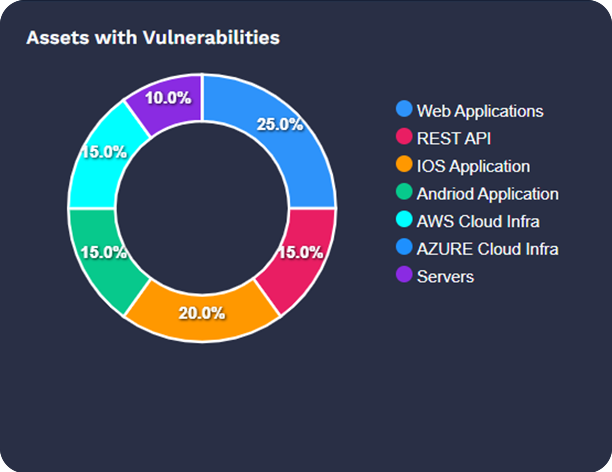Toggle the Web Applications legend label
This screenshot has width=612, height=472.
[x=479, y=110]
